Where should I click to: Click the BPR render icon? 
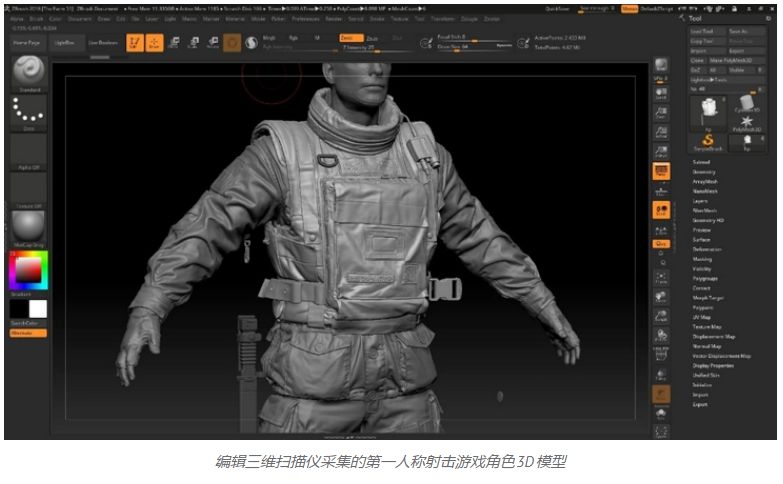[x=661, y=67]
